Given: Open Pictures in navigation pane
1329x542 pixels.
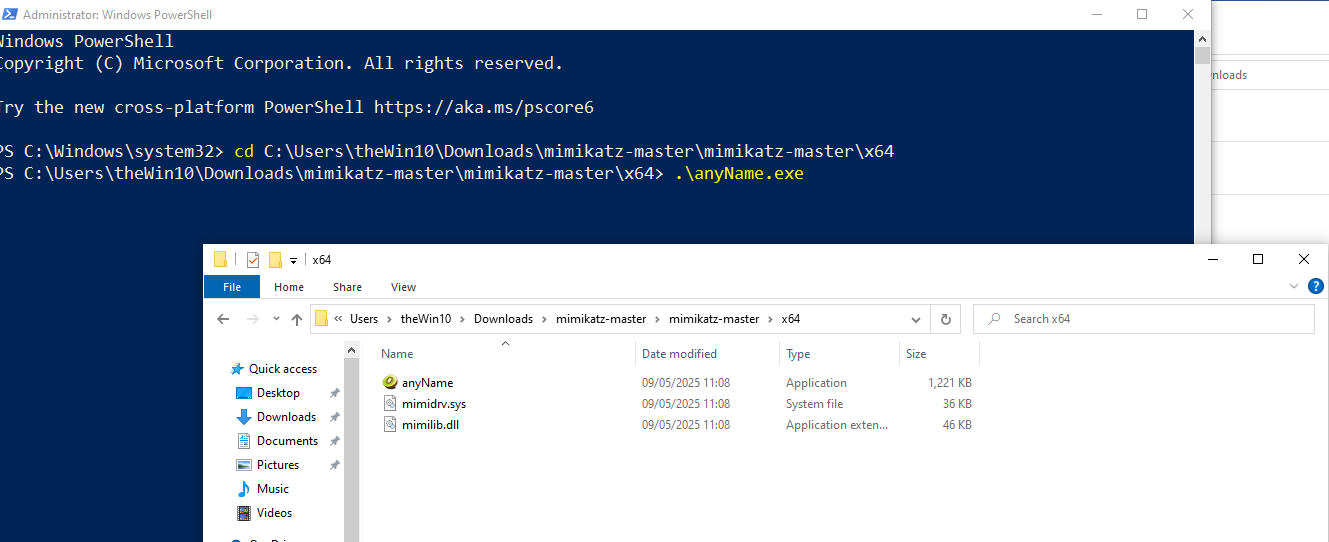Looking at the screenshot, I should [278, 465].
